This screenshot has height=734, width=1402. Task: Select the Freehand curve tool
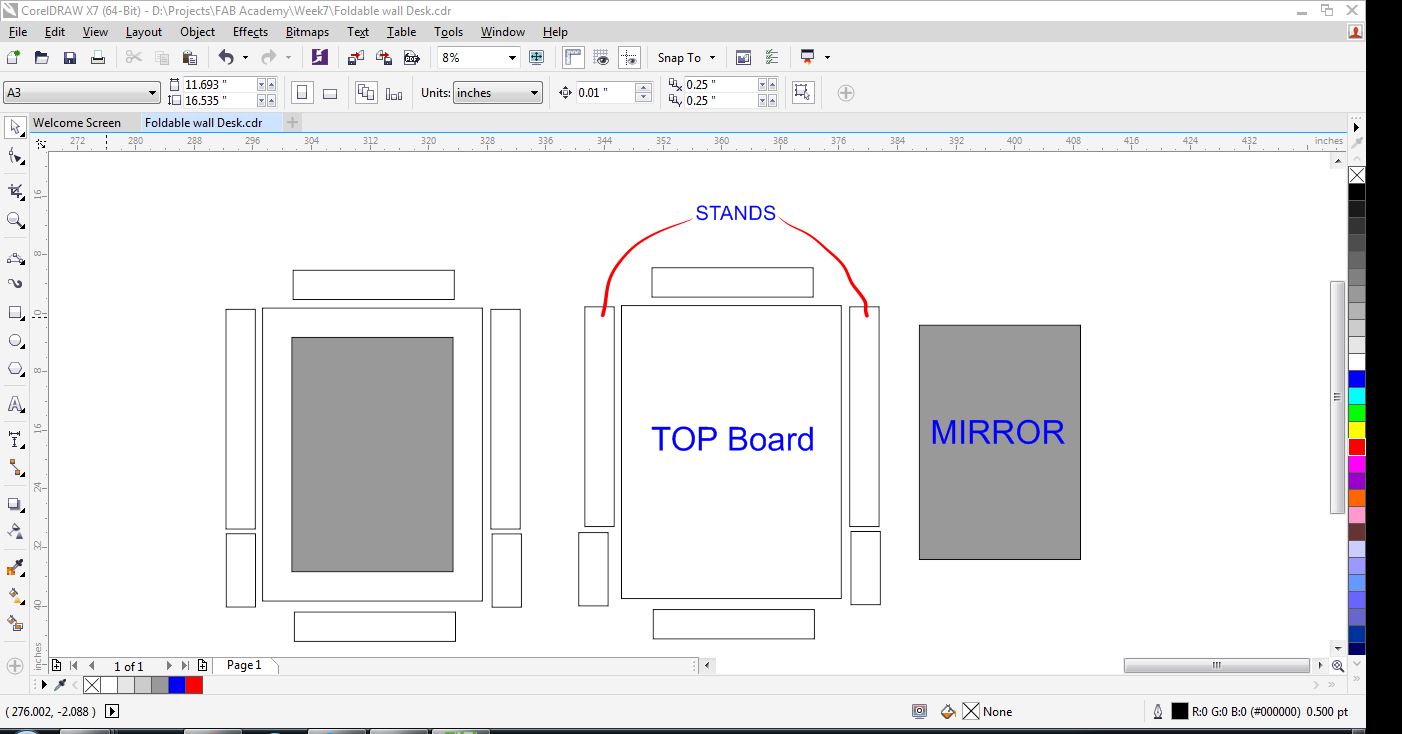pyautogui.click(x=15, y=258)
